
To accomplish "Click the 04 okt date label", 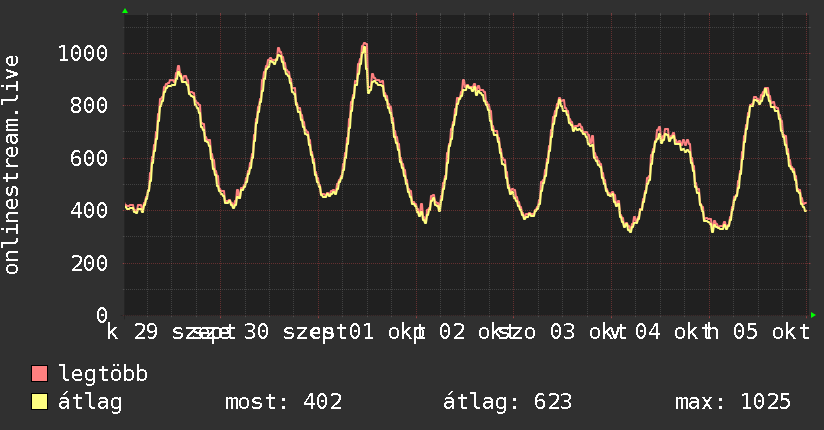I will pyautogui.click(x=674, y=332).
